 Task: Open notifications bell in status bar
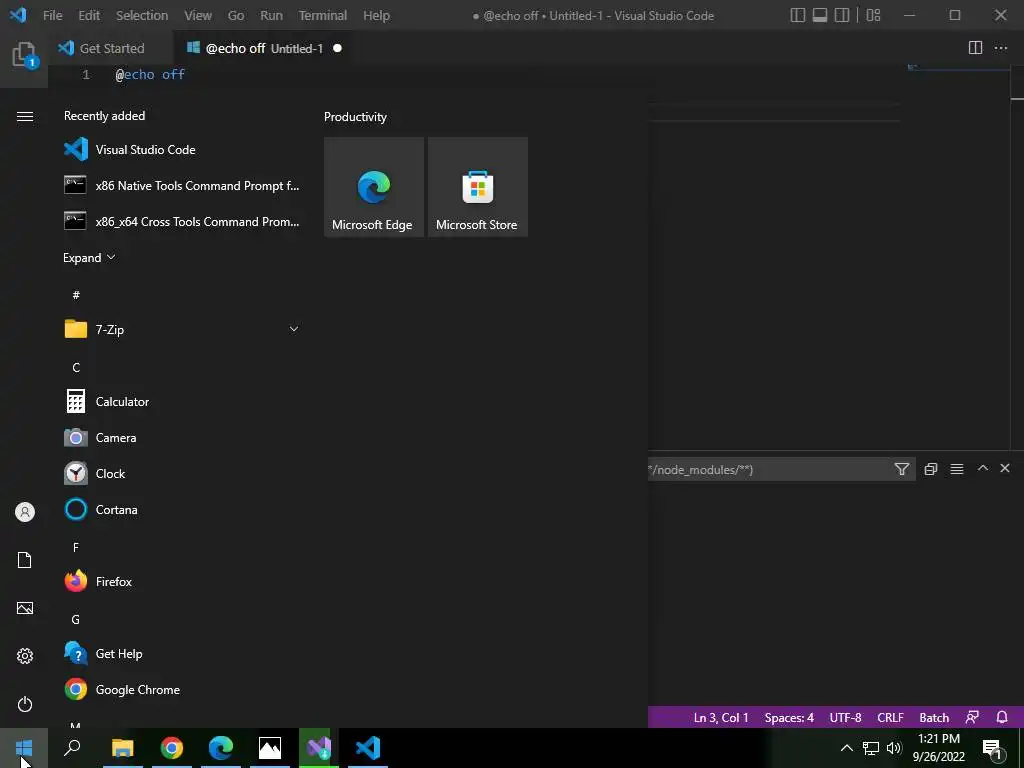[1002, 718]
